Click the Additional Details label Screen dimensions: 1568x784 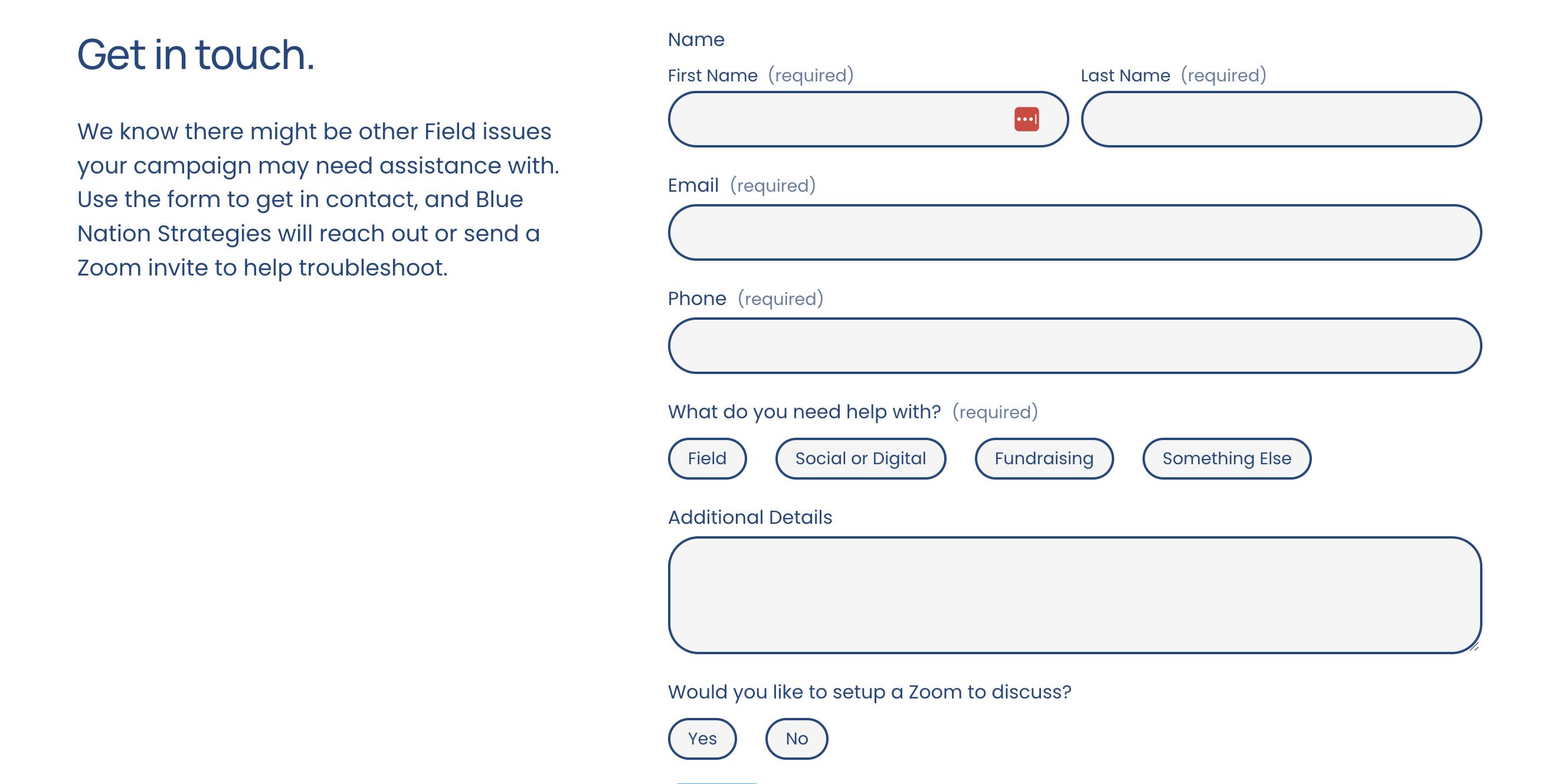pyautogui.click(x=749, y=517)
